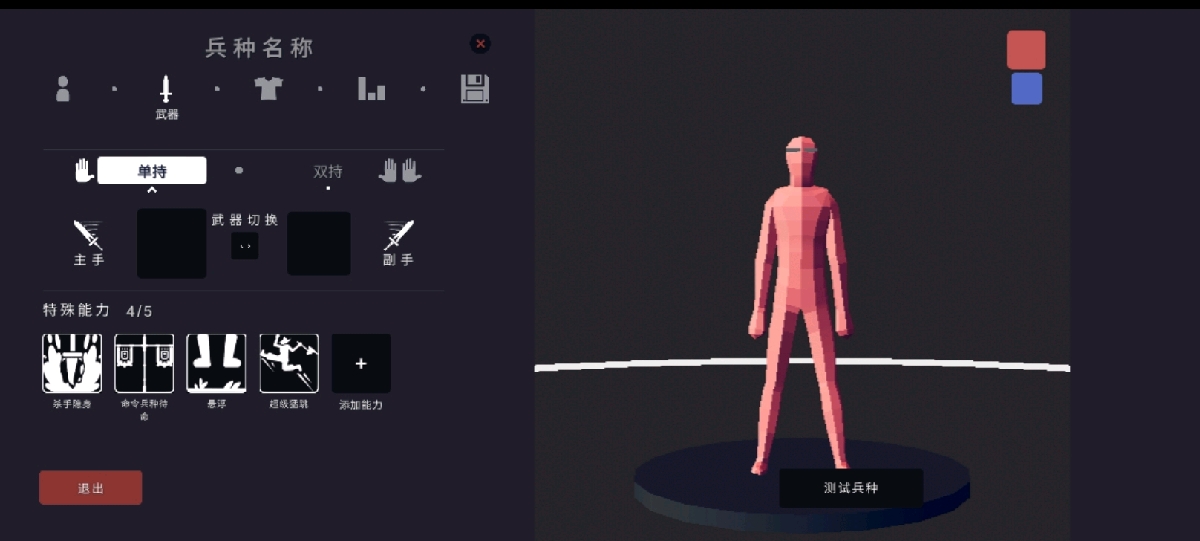Open the main-hand weapon slot
This screenshot has height=541, width=1200.
171,243
